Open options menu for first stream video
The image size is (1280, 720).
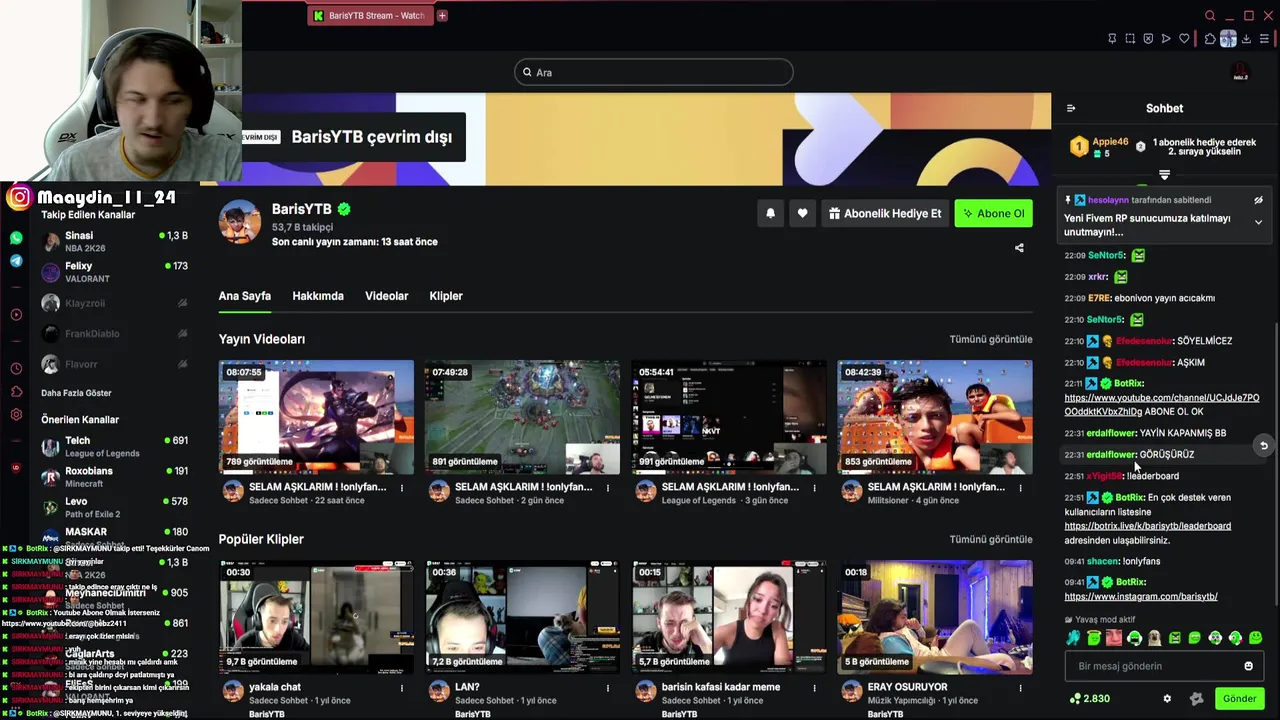point(402,488)
